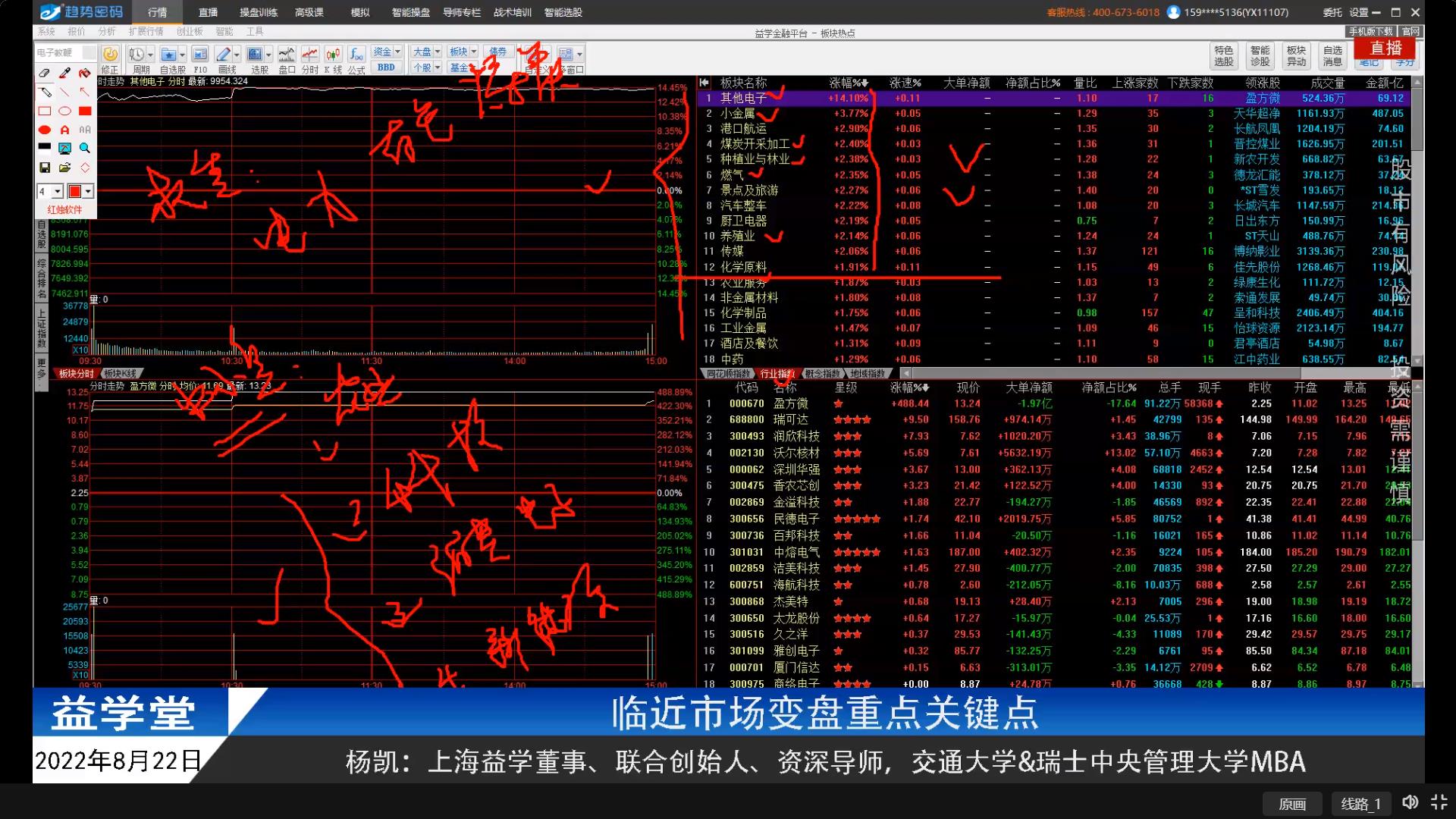Switch to 板块K线 chart tab
The width and height of the screenshot is (1456, 819).
pyautogui.click(x=120, y=374)
